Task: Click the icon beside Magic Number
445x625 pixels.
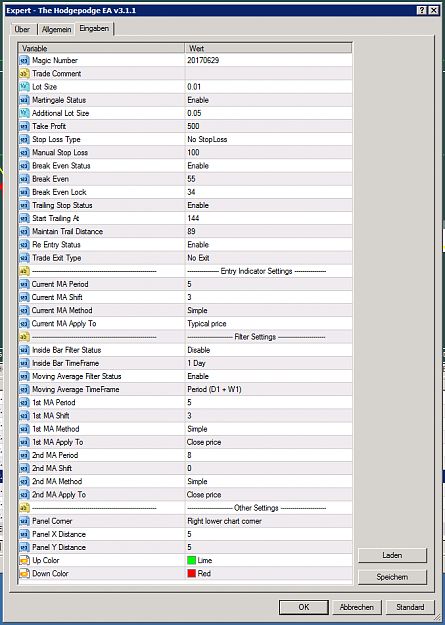Action: [24, 61]
